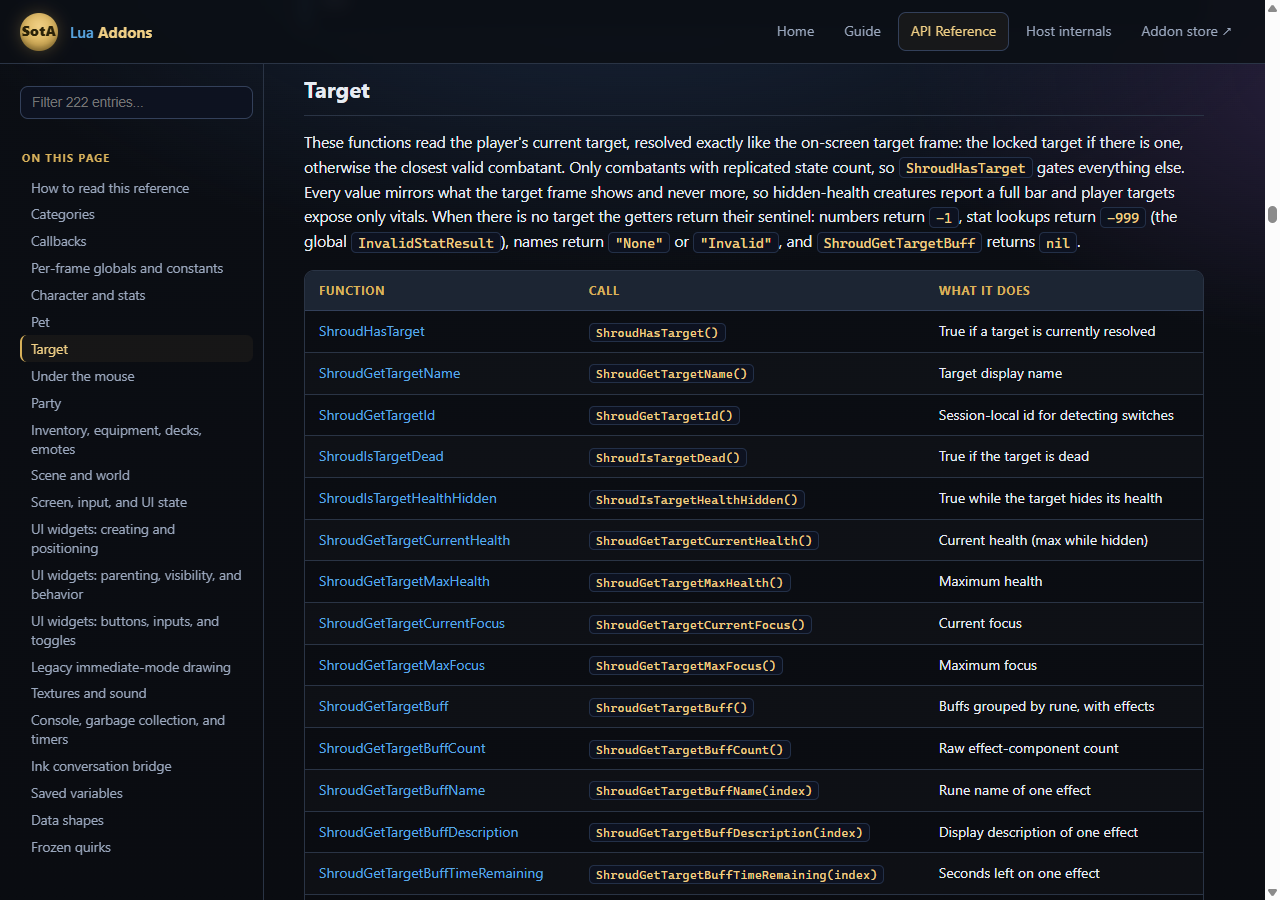1280x900 pixels.
Task: Open ShroudGetTargetBuffTimeRemaining function link
Action: point(431,873)
